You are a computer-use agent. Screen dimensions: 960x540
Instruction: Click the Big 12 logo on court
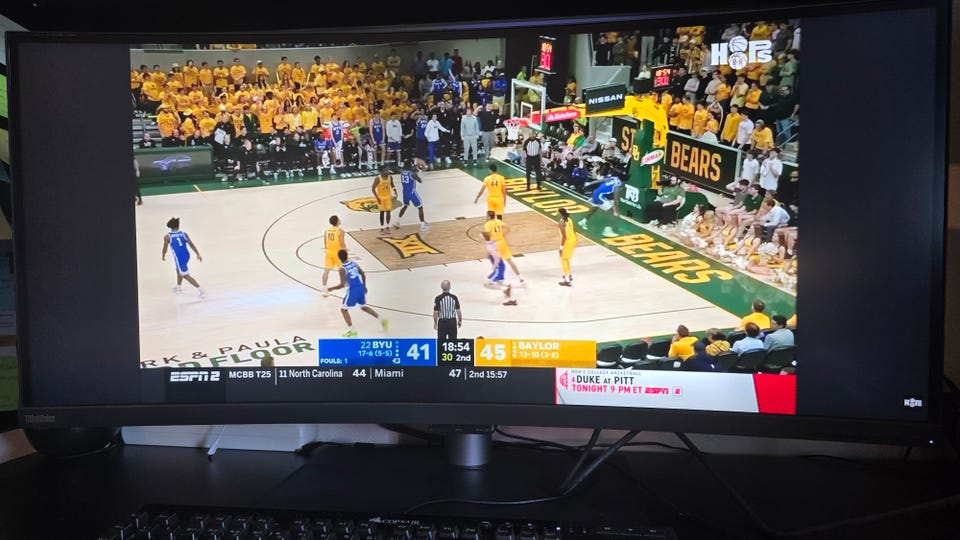click(x=410, y=246)
